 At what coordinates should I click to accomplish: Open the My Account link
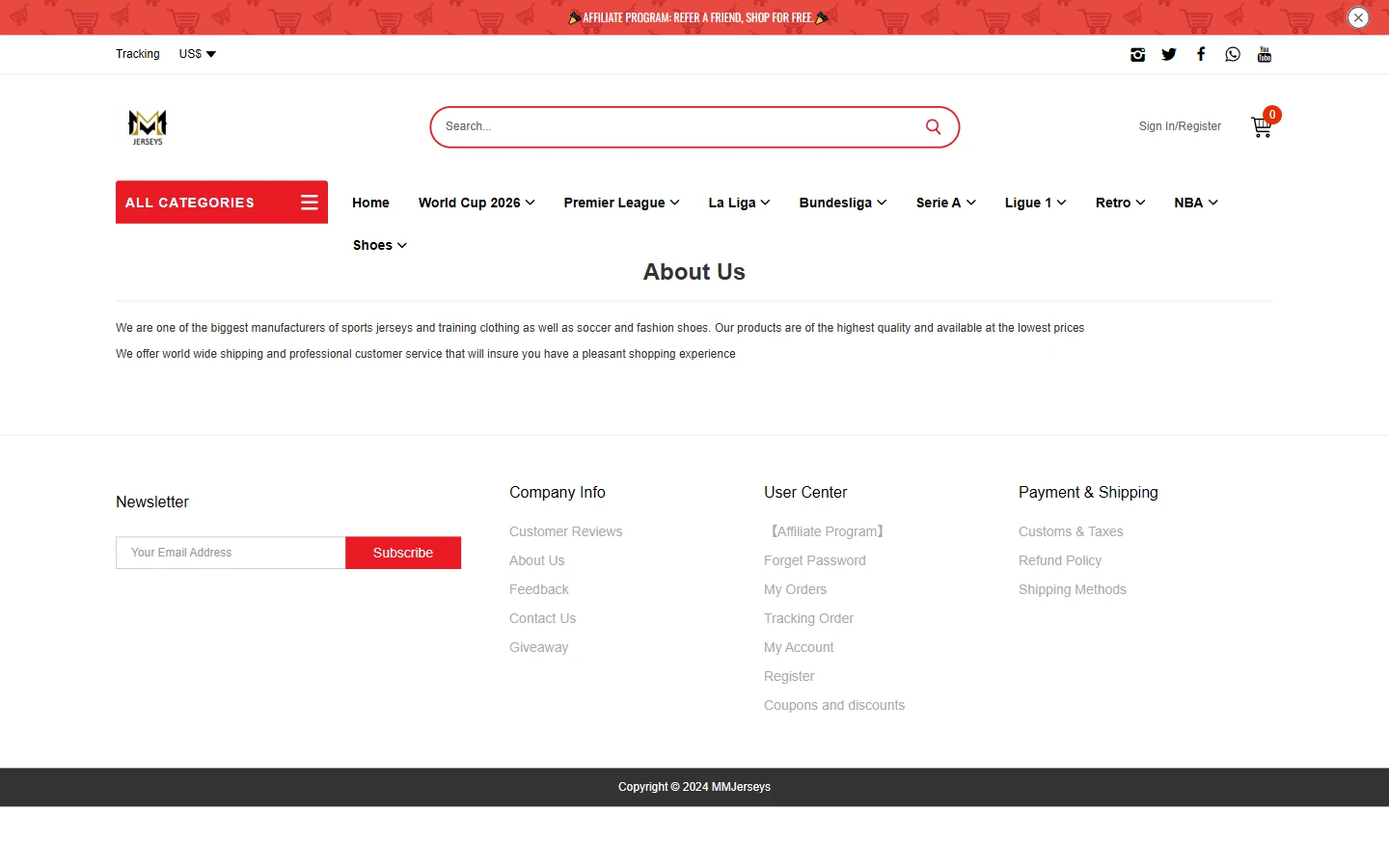pyautogui.click(x=799, y=647)
